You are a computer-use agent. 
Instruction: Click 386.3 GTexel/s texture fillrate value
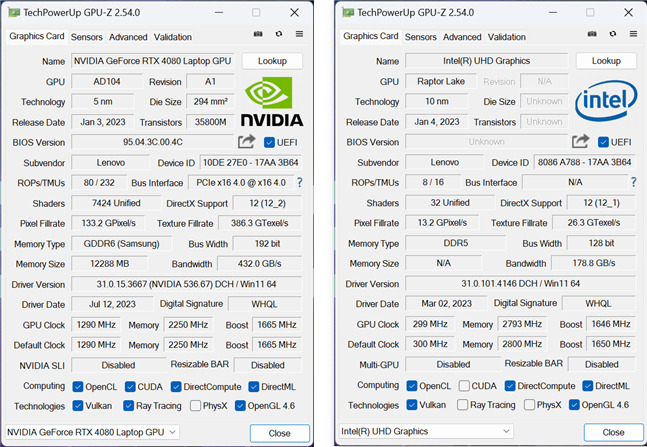tap(260, 223)
